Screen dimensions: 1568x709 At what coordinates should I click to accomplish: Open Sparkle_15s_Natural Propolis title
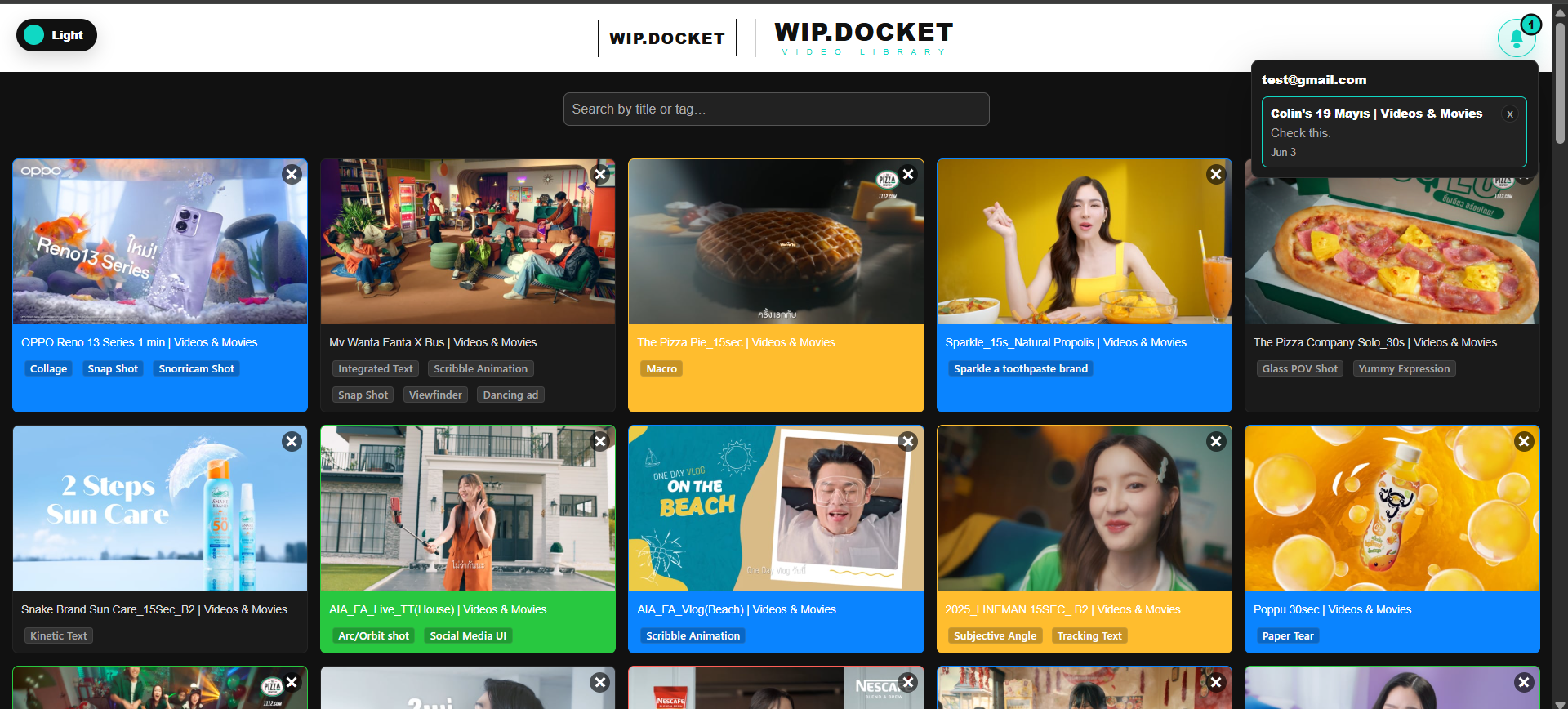[x=1066, y=342]
